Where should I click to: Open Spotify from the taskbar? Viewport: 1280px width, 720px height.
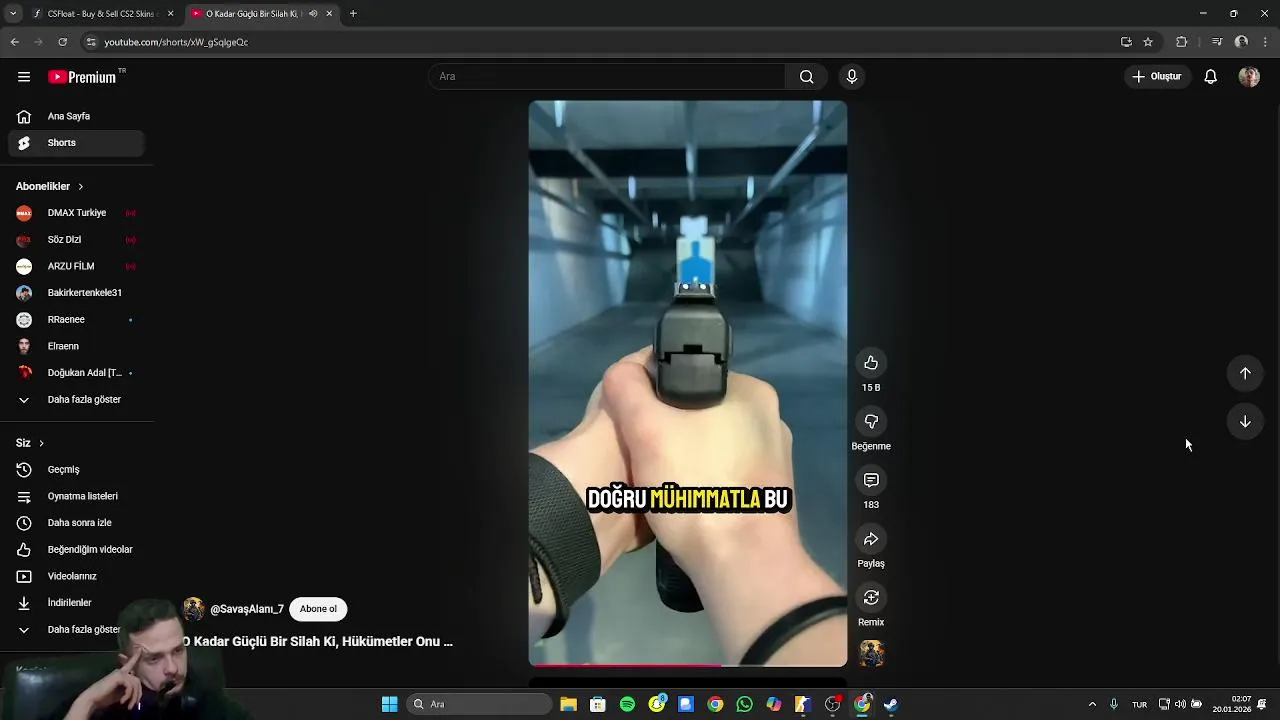pos(627,704)
